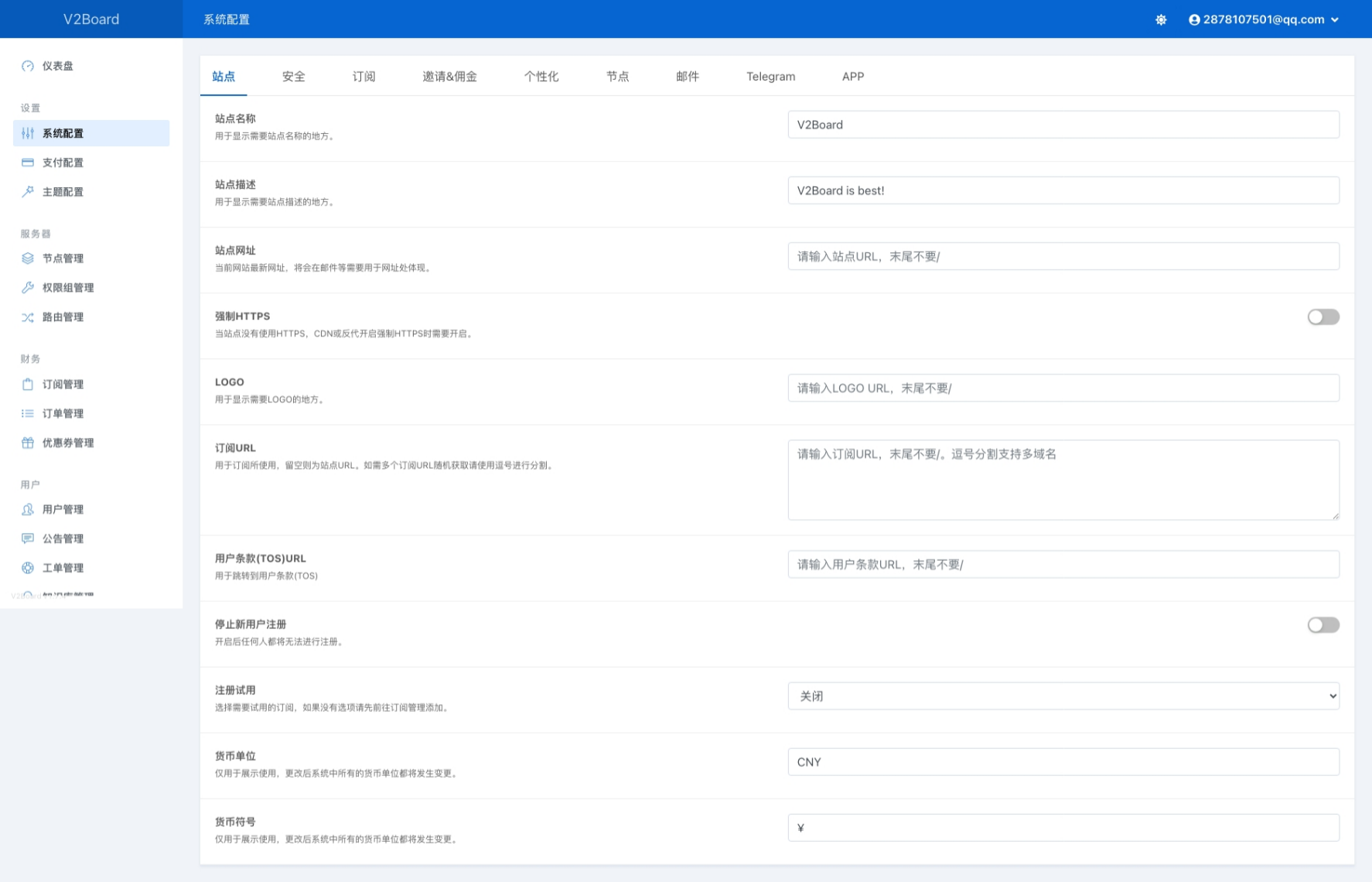Open the 邀请&佣金 tab

click(x=450, y=77)
